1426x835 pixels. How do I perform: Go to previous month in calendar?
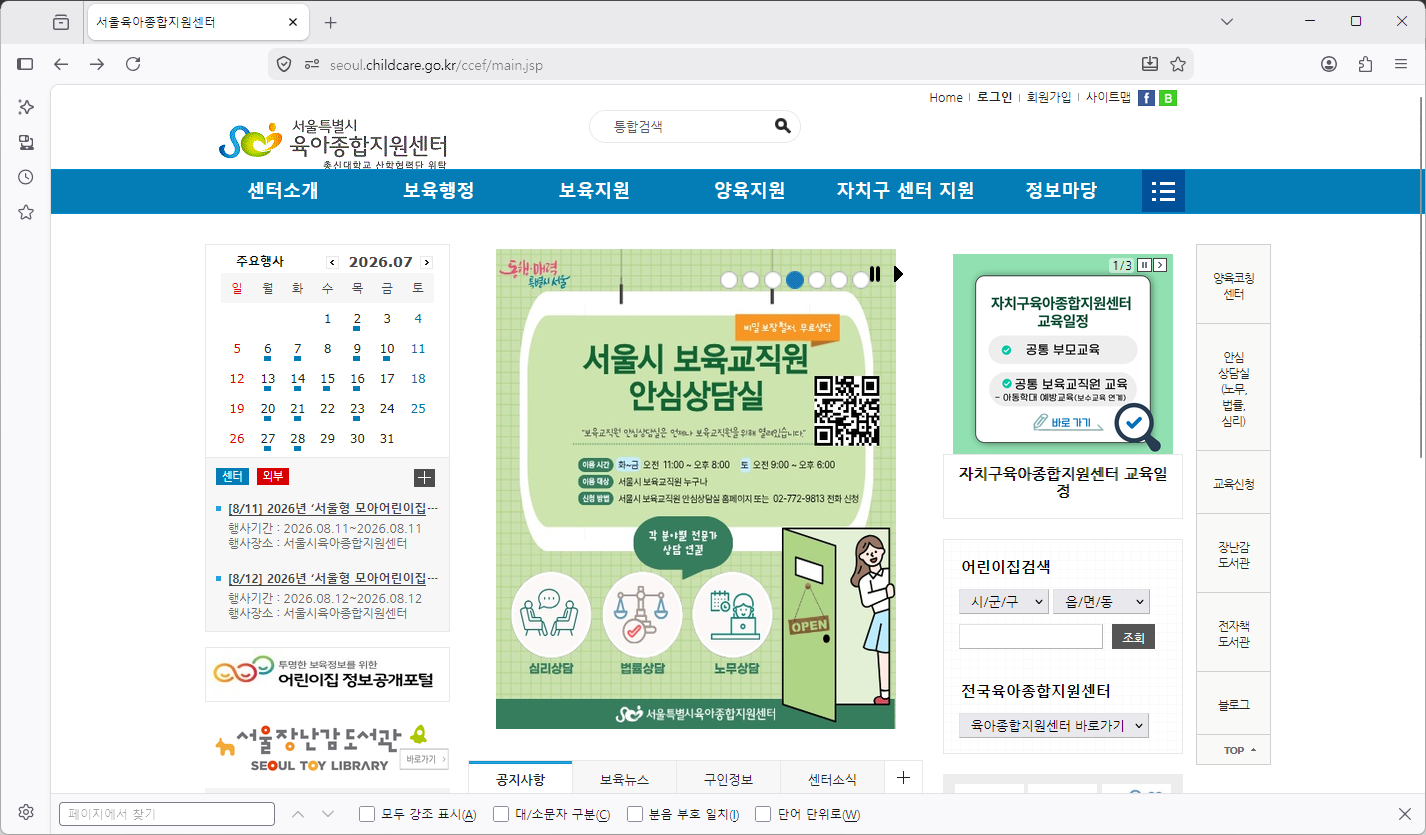[333, 262]
